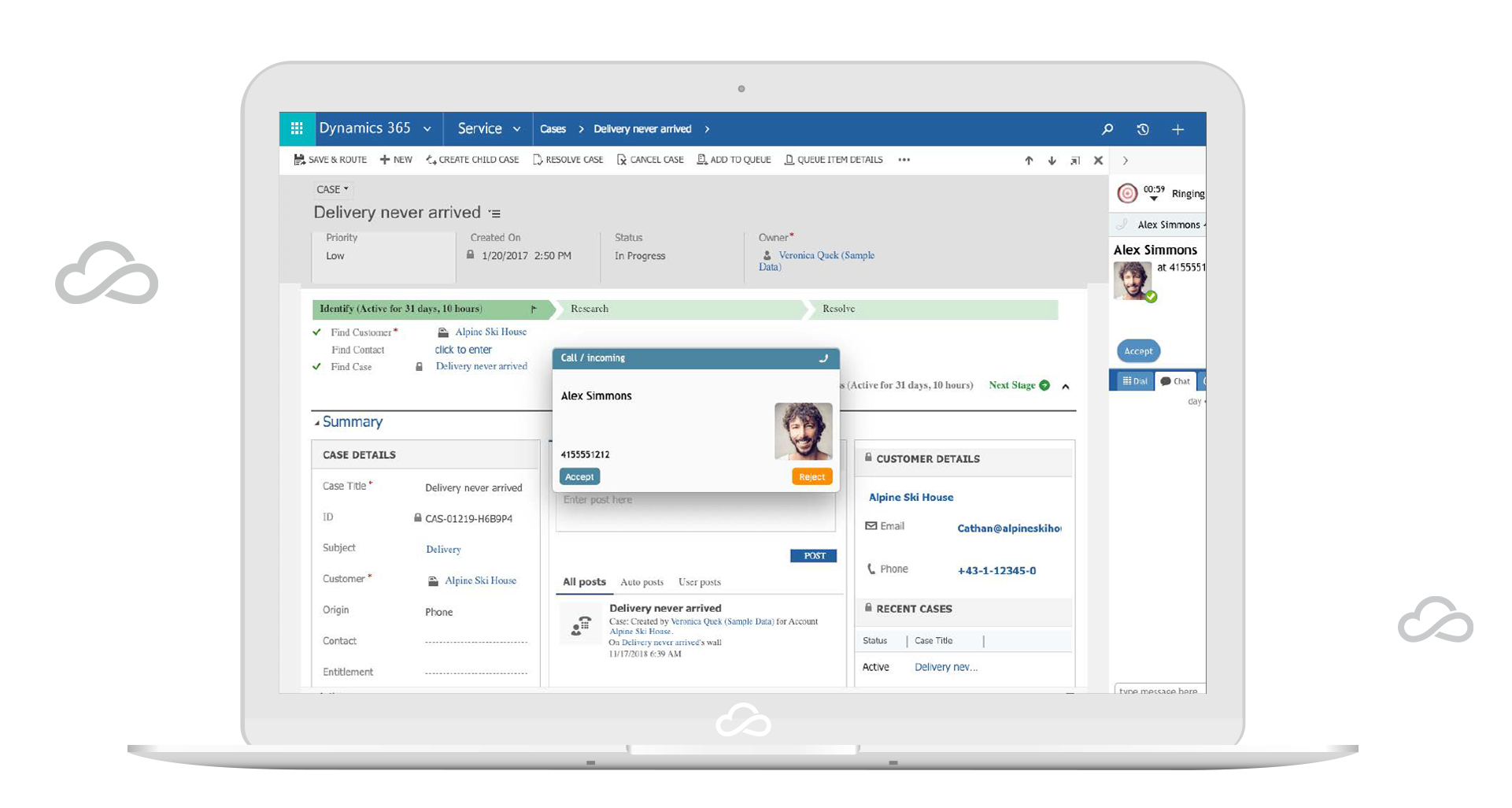Open the Chat tab in the side panel
The image size is (1512, 808).
tap(1175, 381)
